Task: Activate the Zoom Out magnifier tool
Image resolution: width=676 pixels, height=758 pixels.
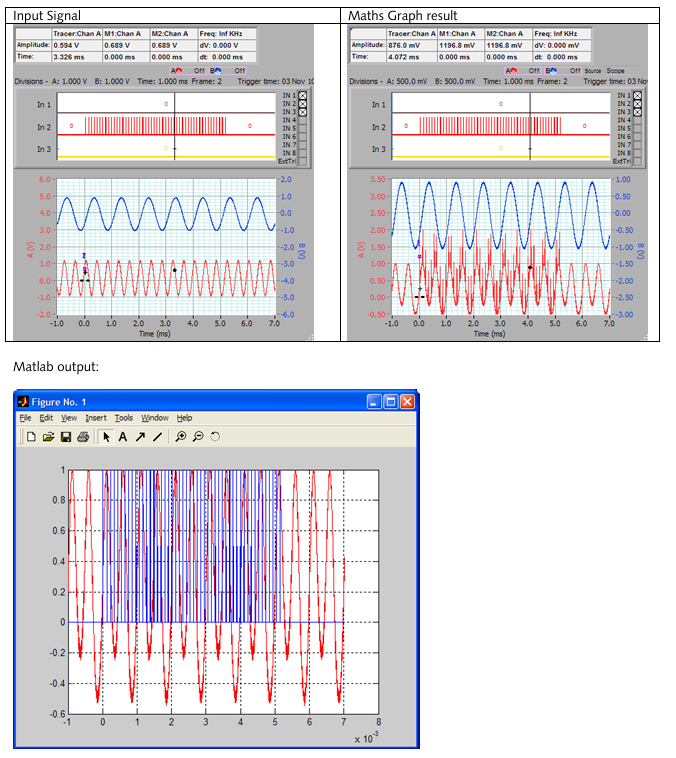Action: 198,437
